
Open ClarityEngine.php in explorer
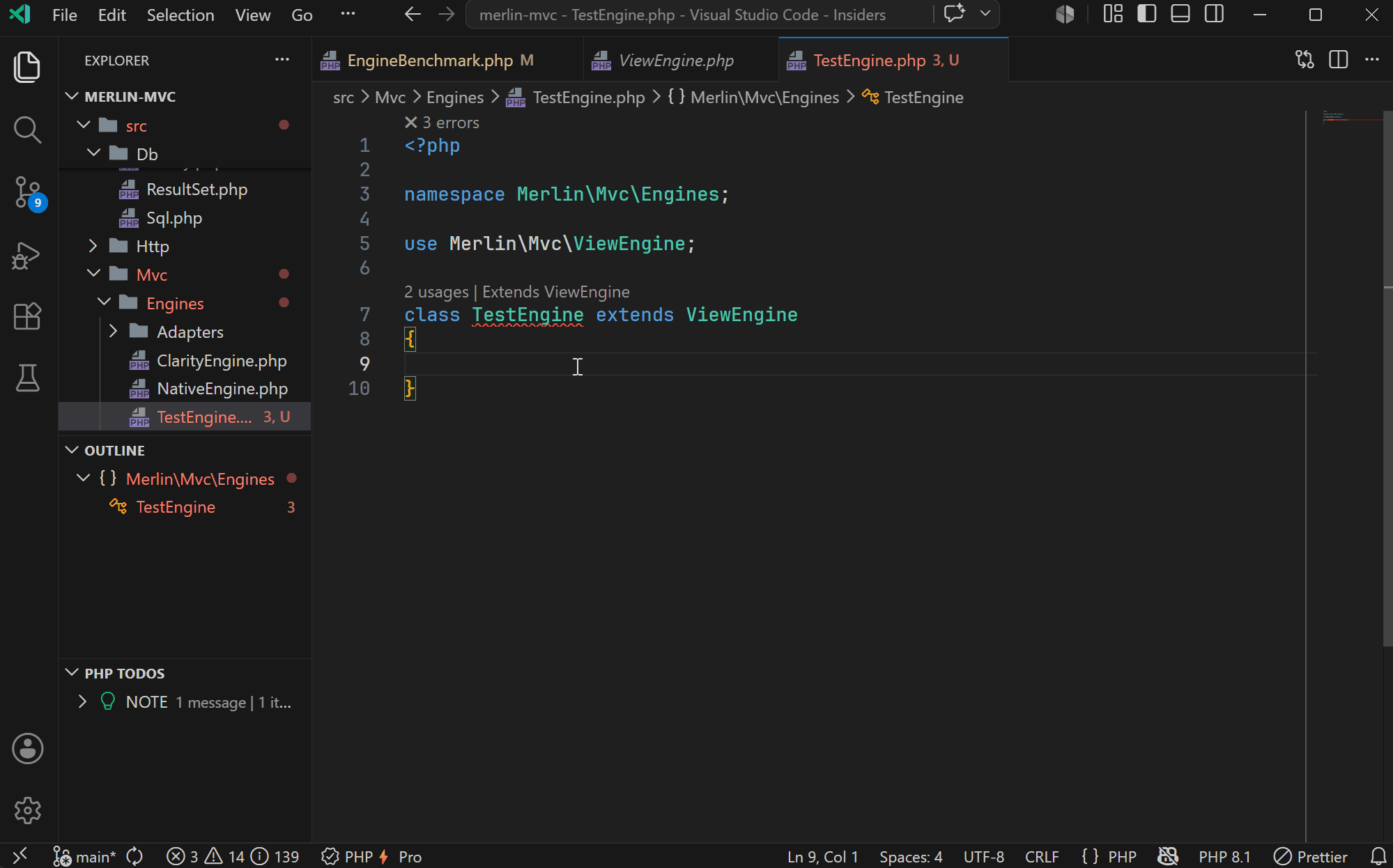click(185, 360)
